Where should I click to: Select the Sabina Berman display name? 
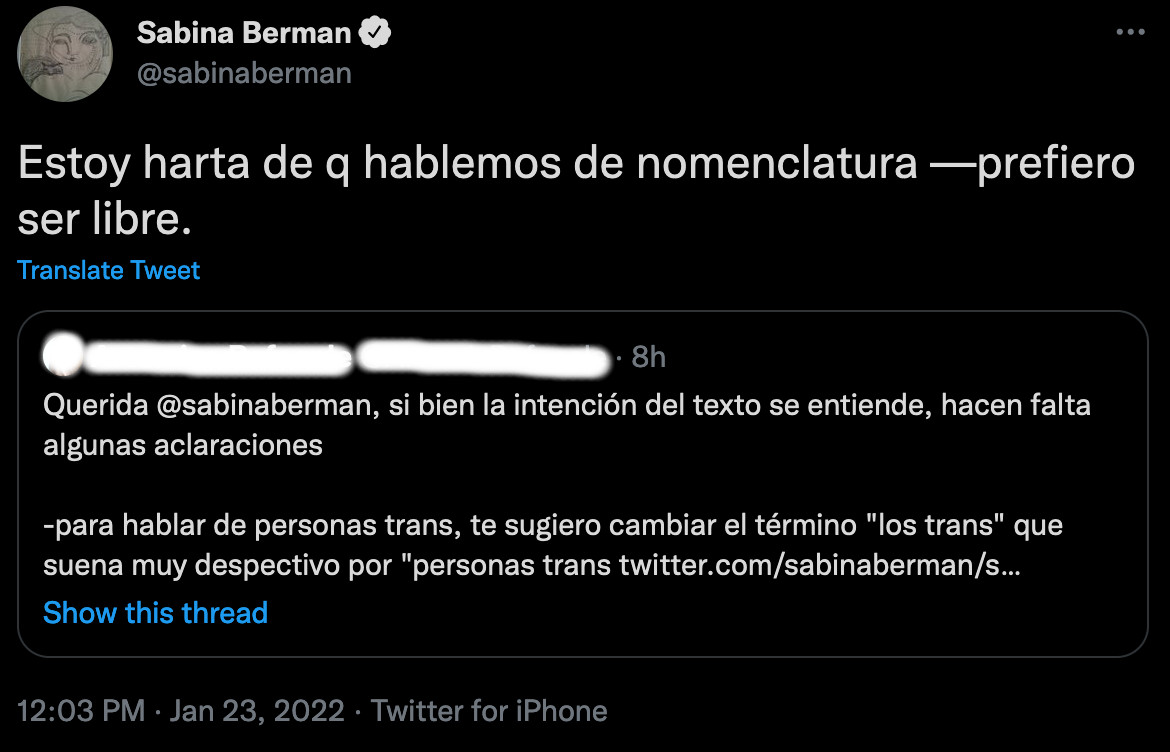pos(244,32)
